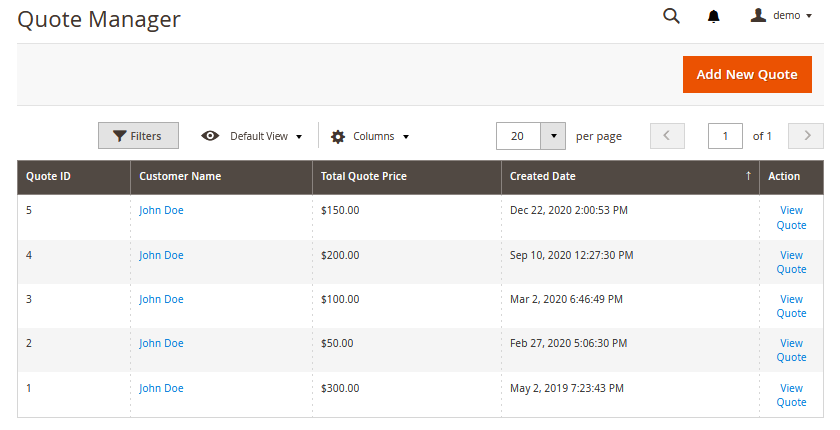Open the Filters panel

coord(138,136)
